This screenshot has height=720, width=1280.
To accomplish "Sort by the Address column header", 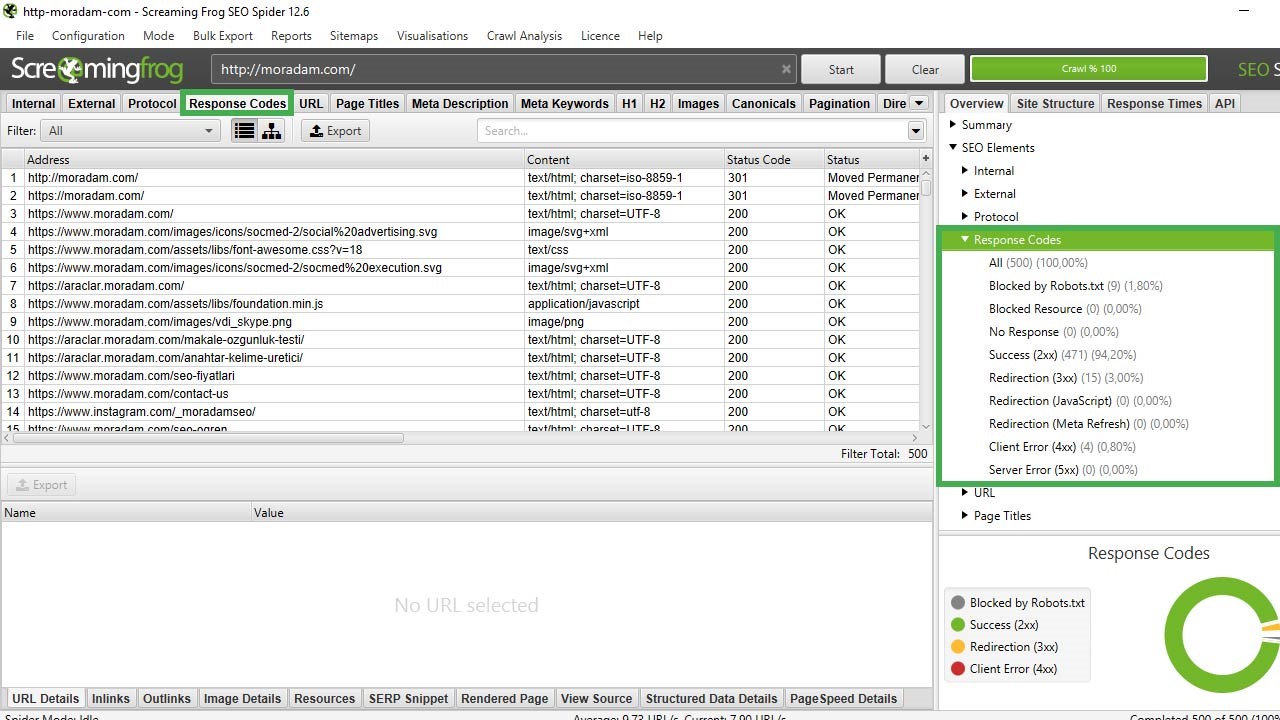I will tap(274, 159).
